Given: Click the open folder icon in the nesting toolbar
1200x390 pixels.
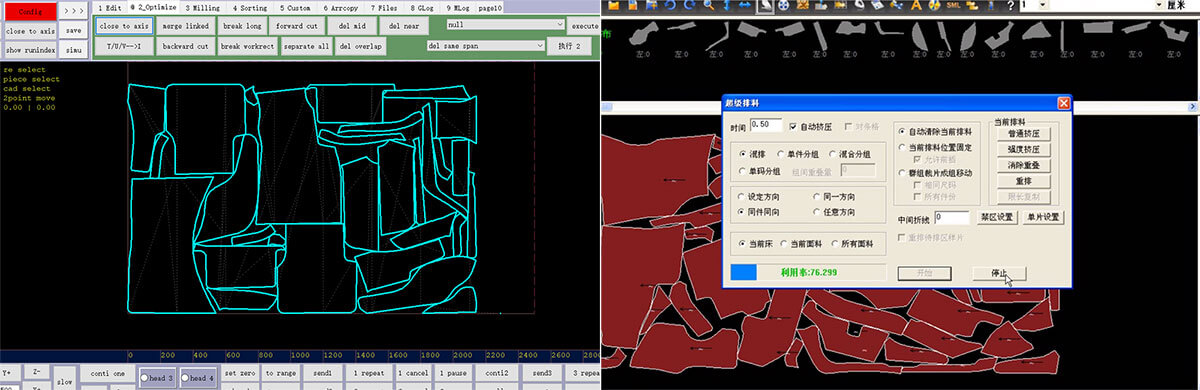Looking at the screenshot, I should click(x=613, y=5).
